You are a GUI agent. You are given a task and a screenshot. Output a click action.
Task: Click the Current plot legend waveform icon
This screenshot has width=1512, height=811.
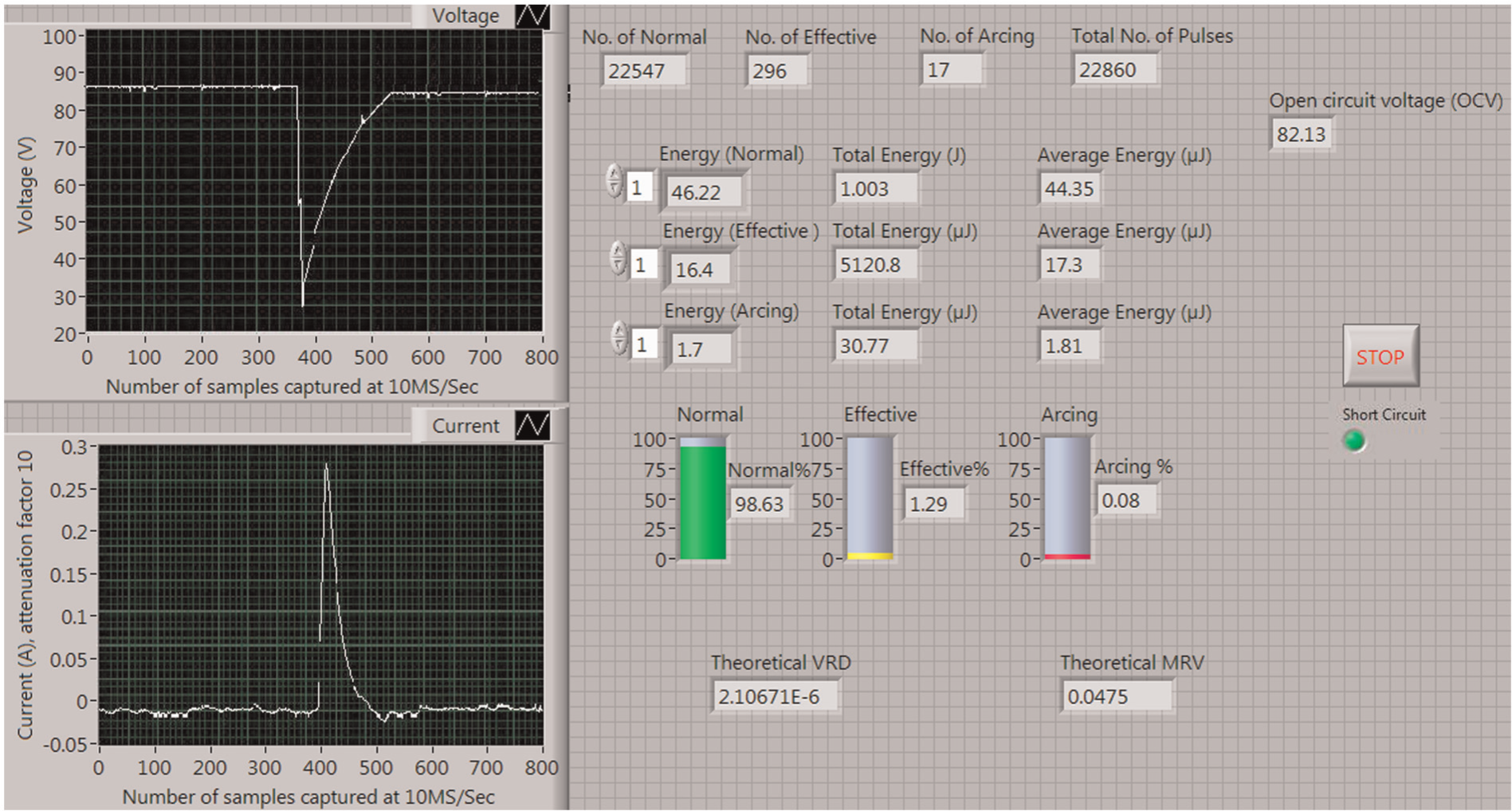532,425
